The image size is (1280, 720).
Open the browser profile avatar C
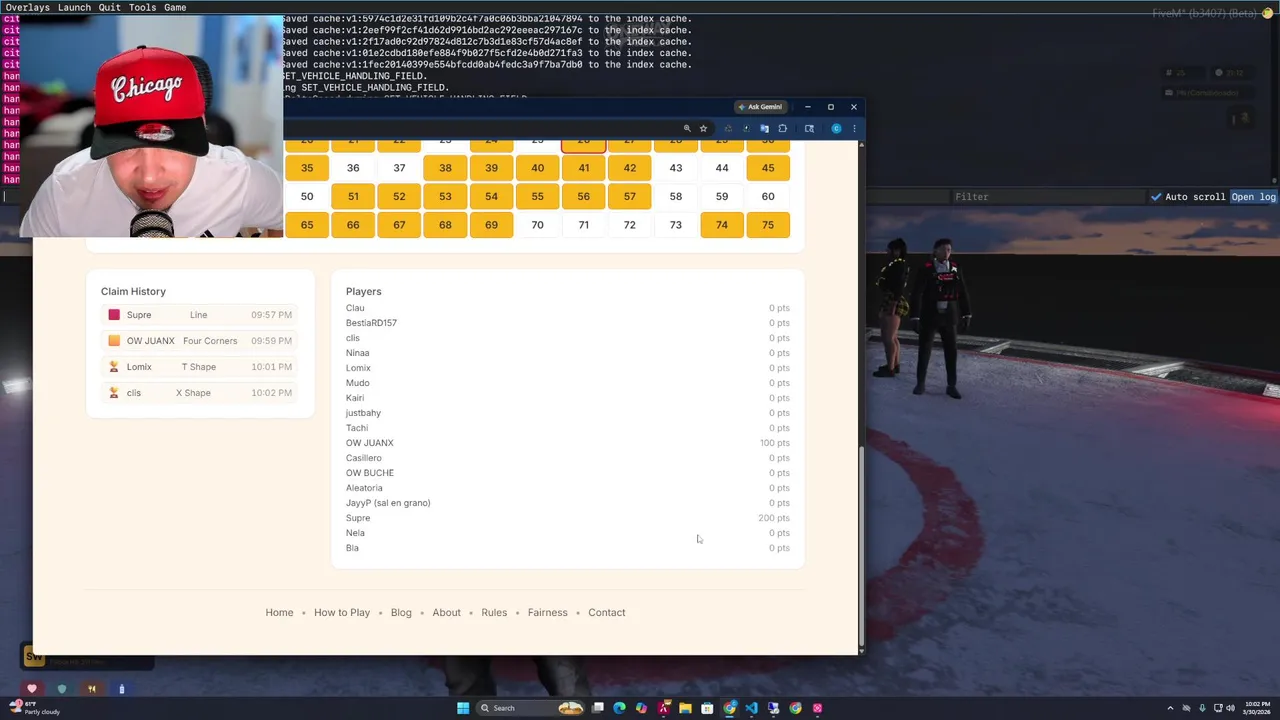[x=836, y=128]
